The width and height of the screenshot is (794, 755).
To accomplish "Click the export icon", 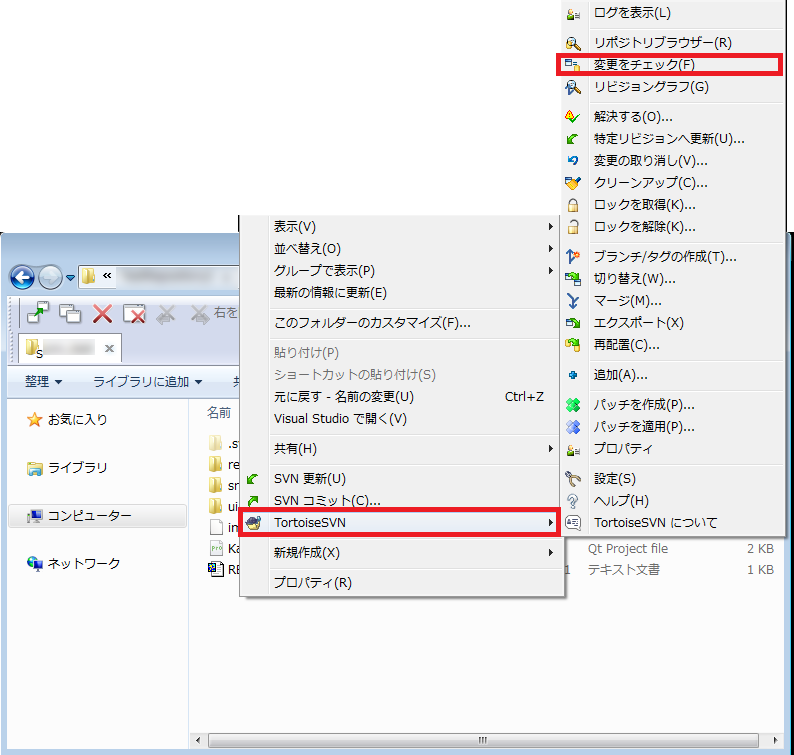I will click(573, 323).
